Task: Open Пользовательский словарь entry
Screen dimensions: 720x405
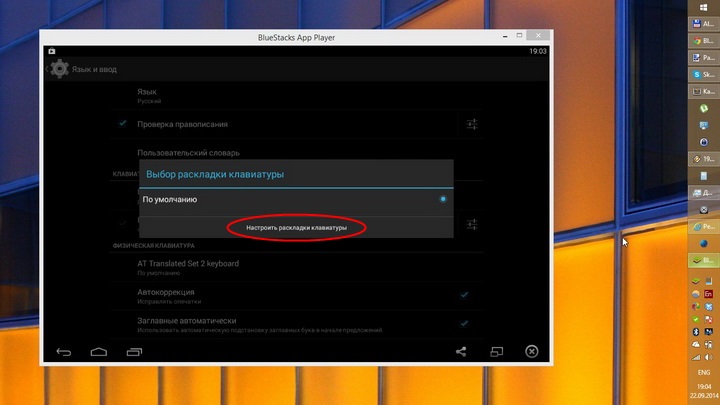Action: point(188,153)
